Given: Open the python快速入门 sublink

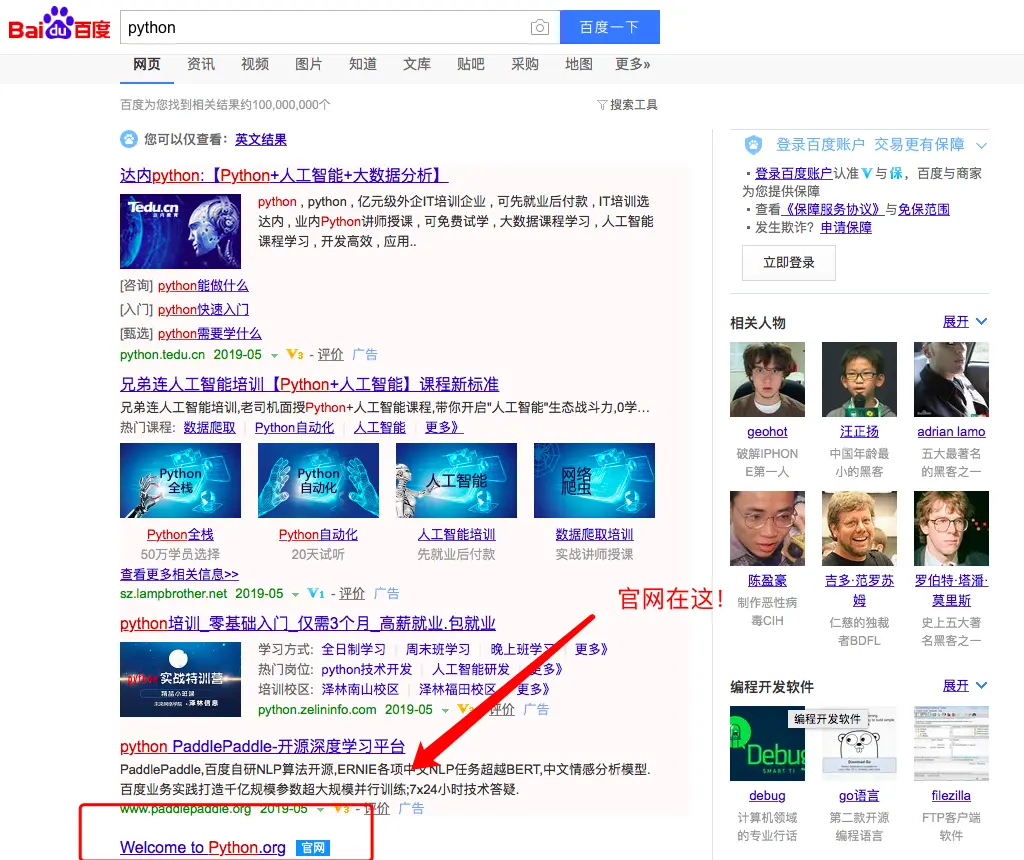Looking at the screenshot, I should [x=203, y=310].
